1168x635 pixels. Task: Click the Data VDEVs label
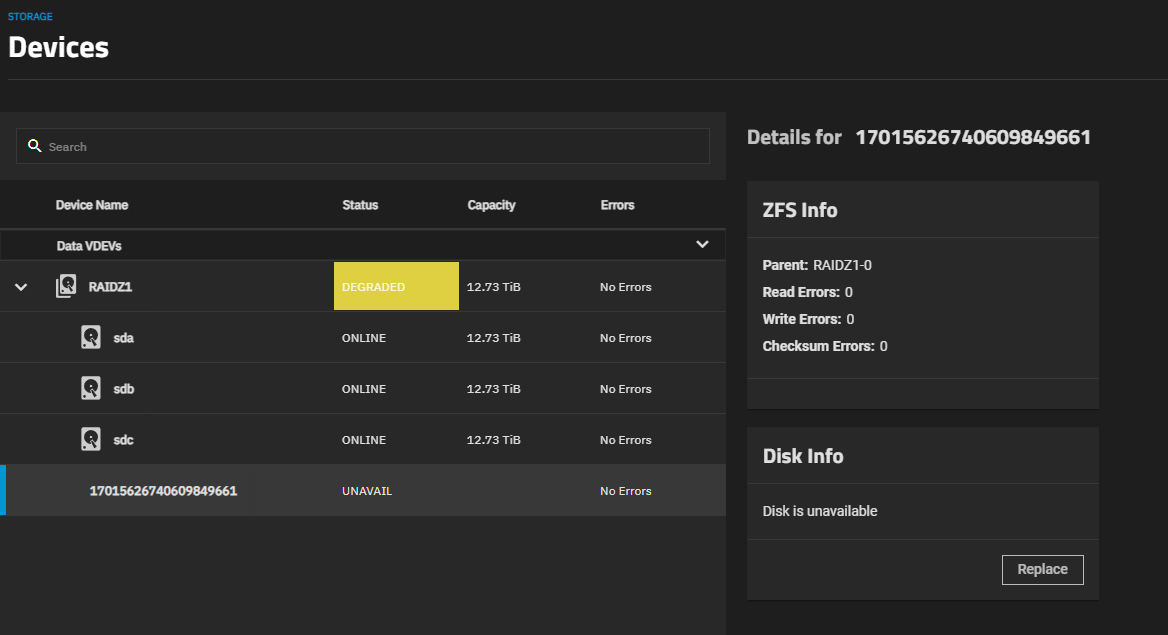pos(89,246)
